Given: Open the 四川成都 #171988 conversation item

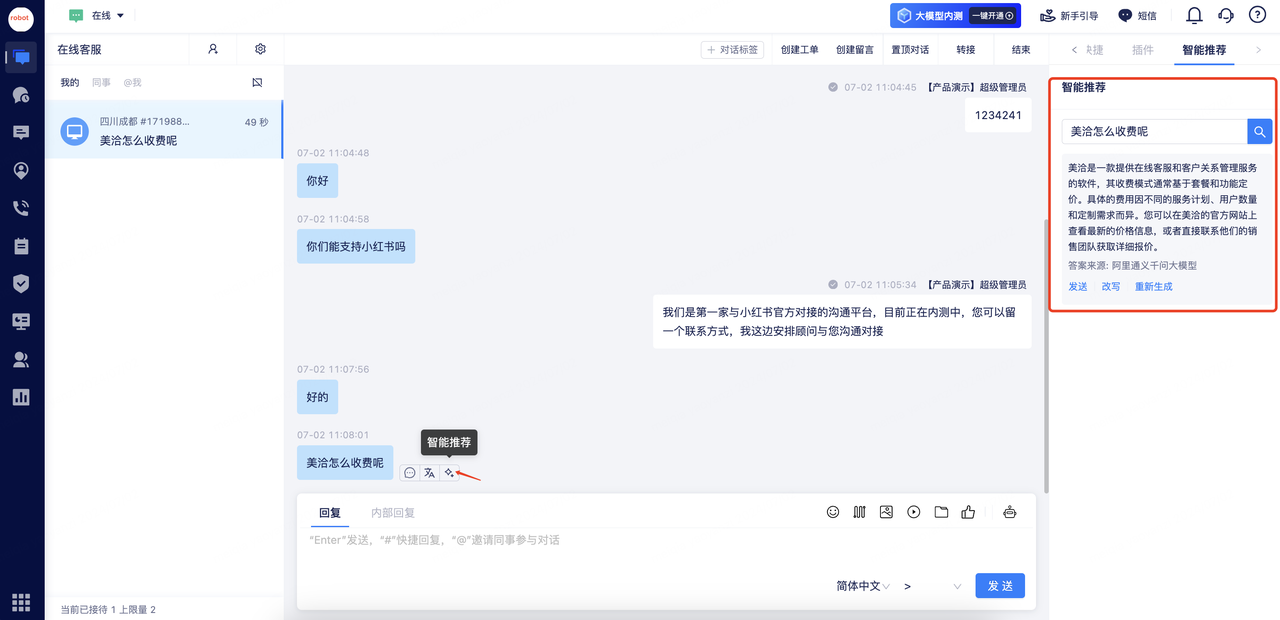Looking at the screenshot, I should tap(165, 130).
